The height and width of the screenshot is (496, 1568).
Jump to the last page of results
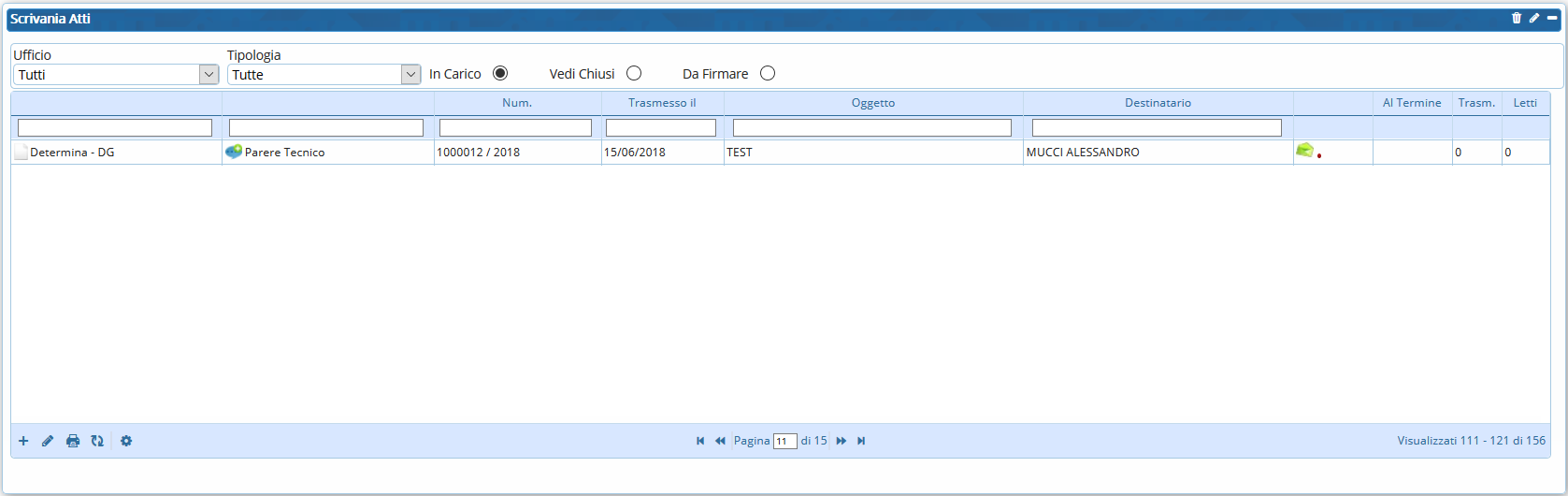coord(861,441)
